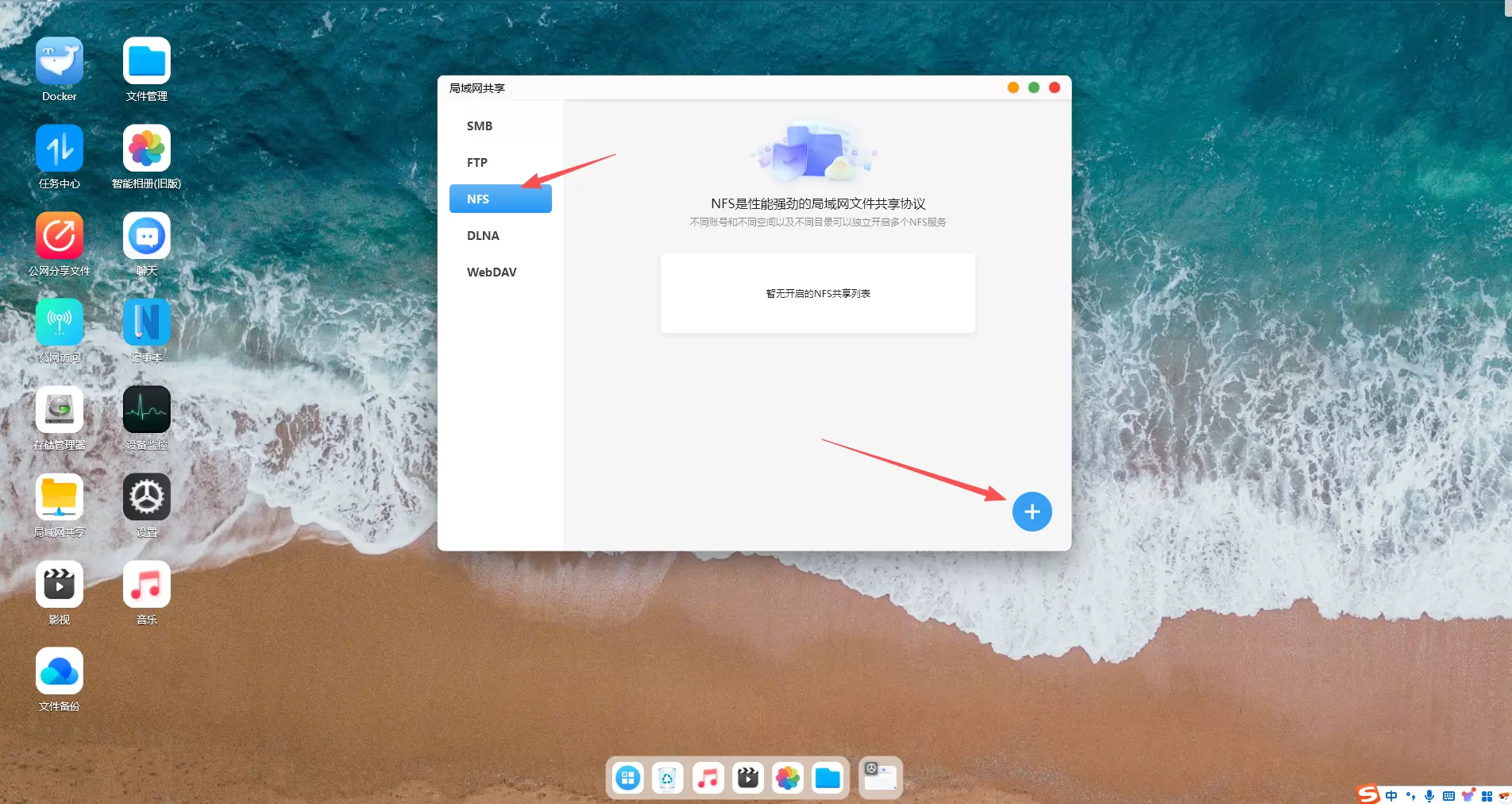The image size is (1512, 804).
Task: Click the blue plus add NFS share button
Action: point(1032,512)
